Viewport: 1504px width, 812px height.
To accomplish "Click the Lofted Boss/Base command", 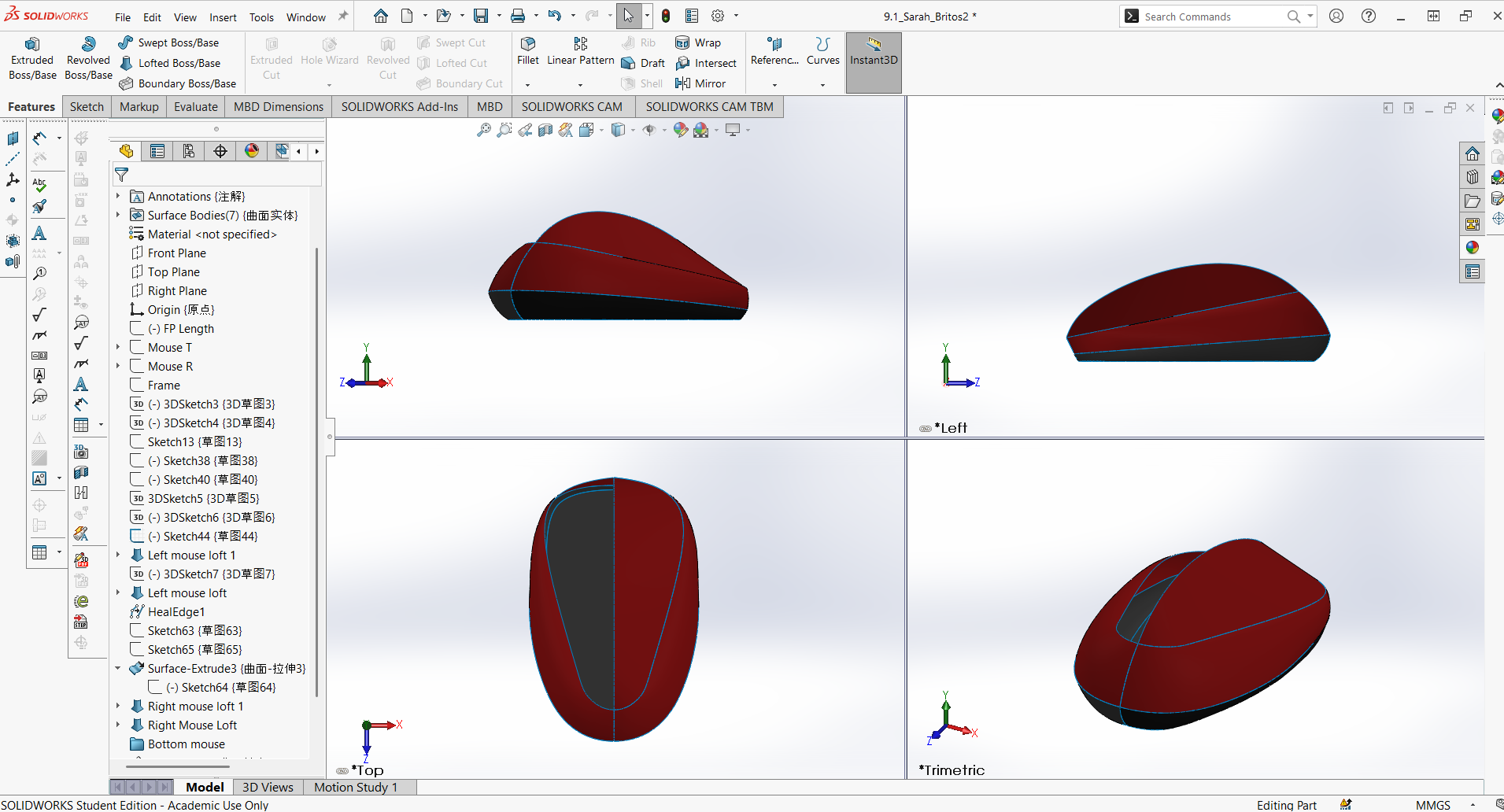I will 170,63.
